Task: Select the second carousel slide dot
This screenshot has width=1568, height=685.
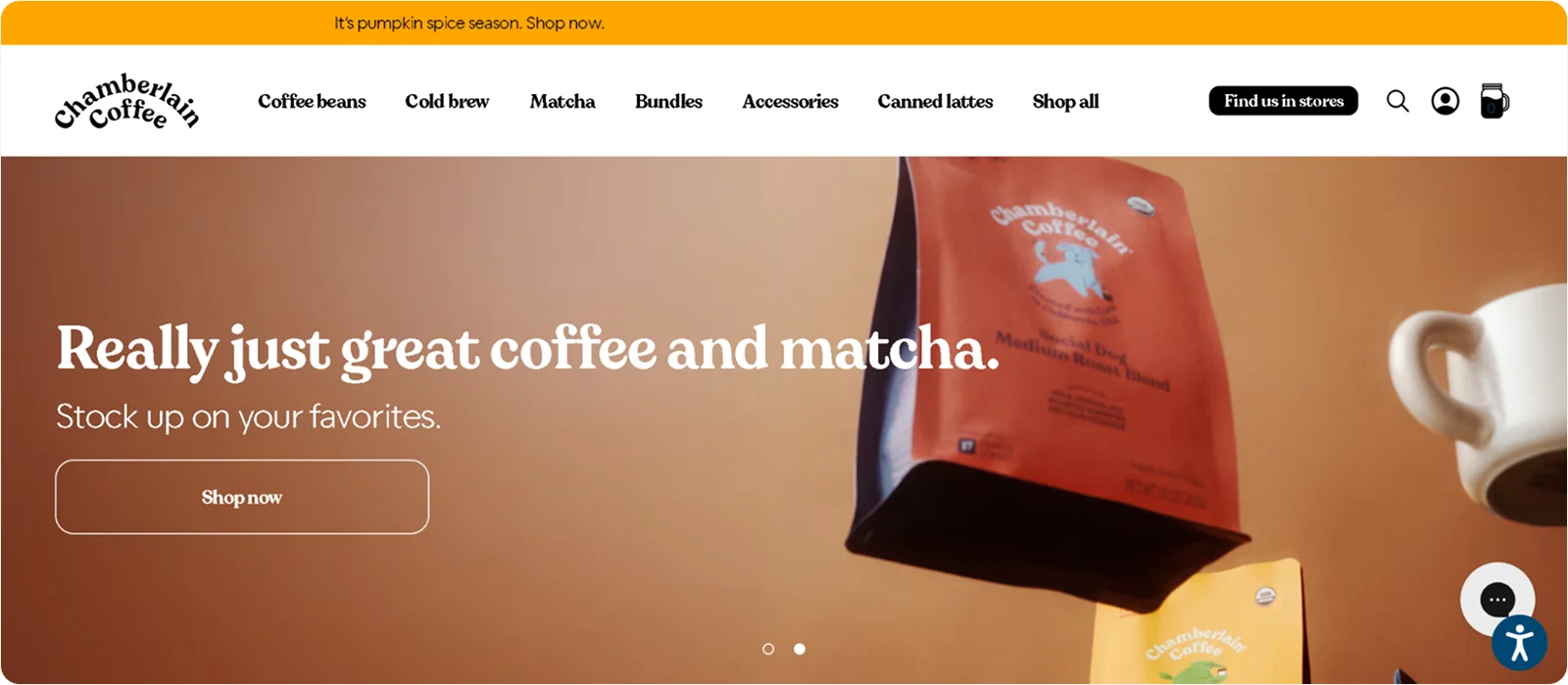Action: pyautogui.click(x=800, y=649)
